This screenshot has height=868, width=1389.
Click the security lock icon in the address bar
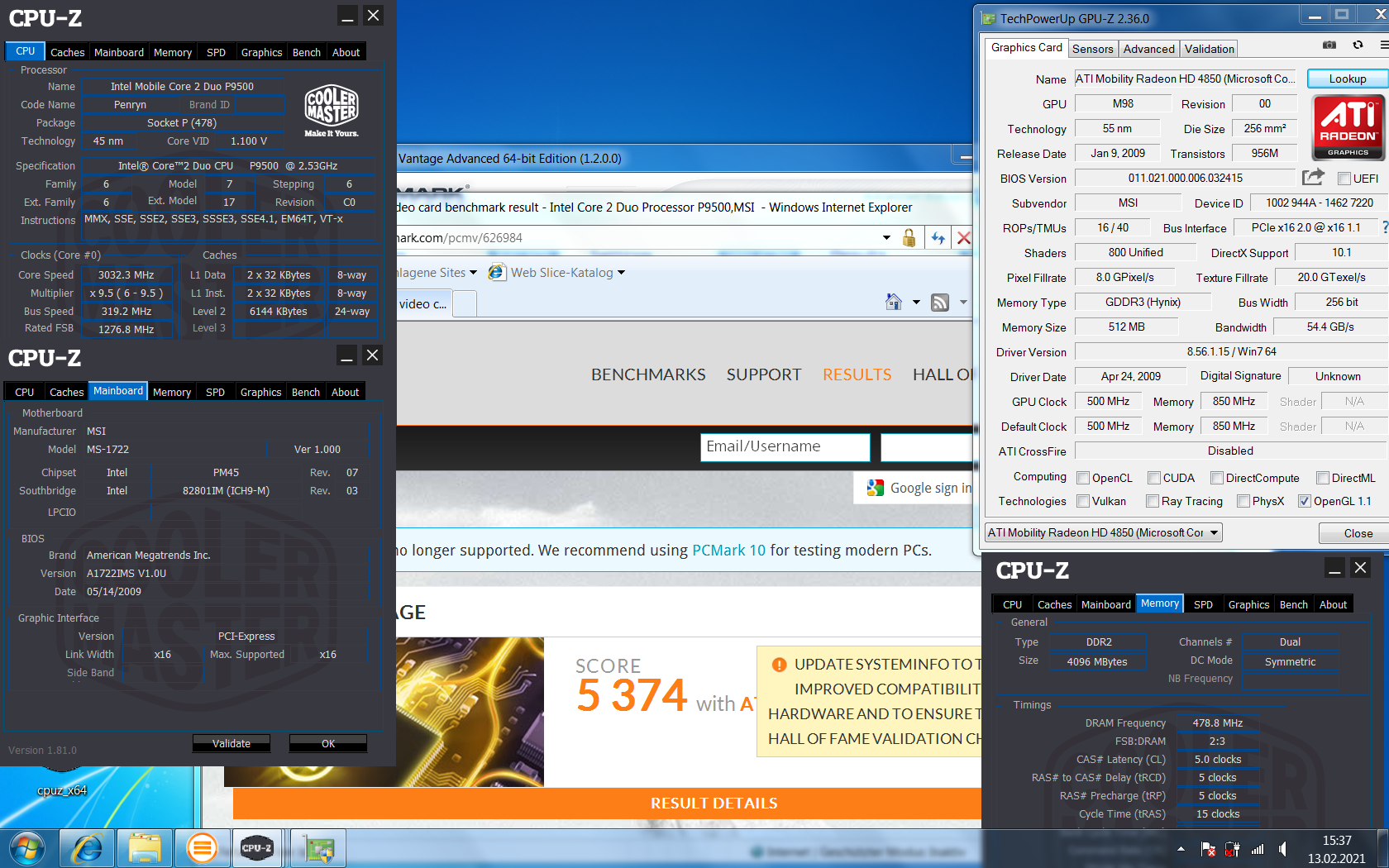909,238
